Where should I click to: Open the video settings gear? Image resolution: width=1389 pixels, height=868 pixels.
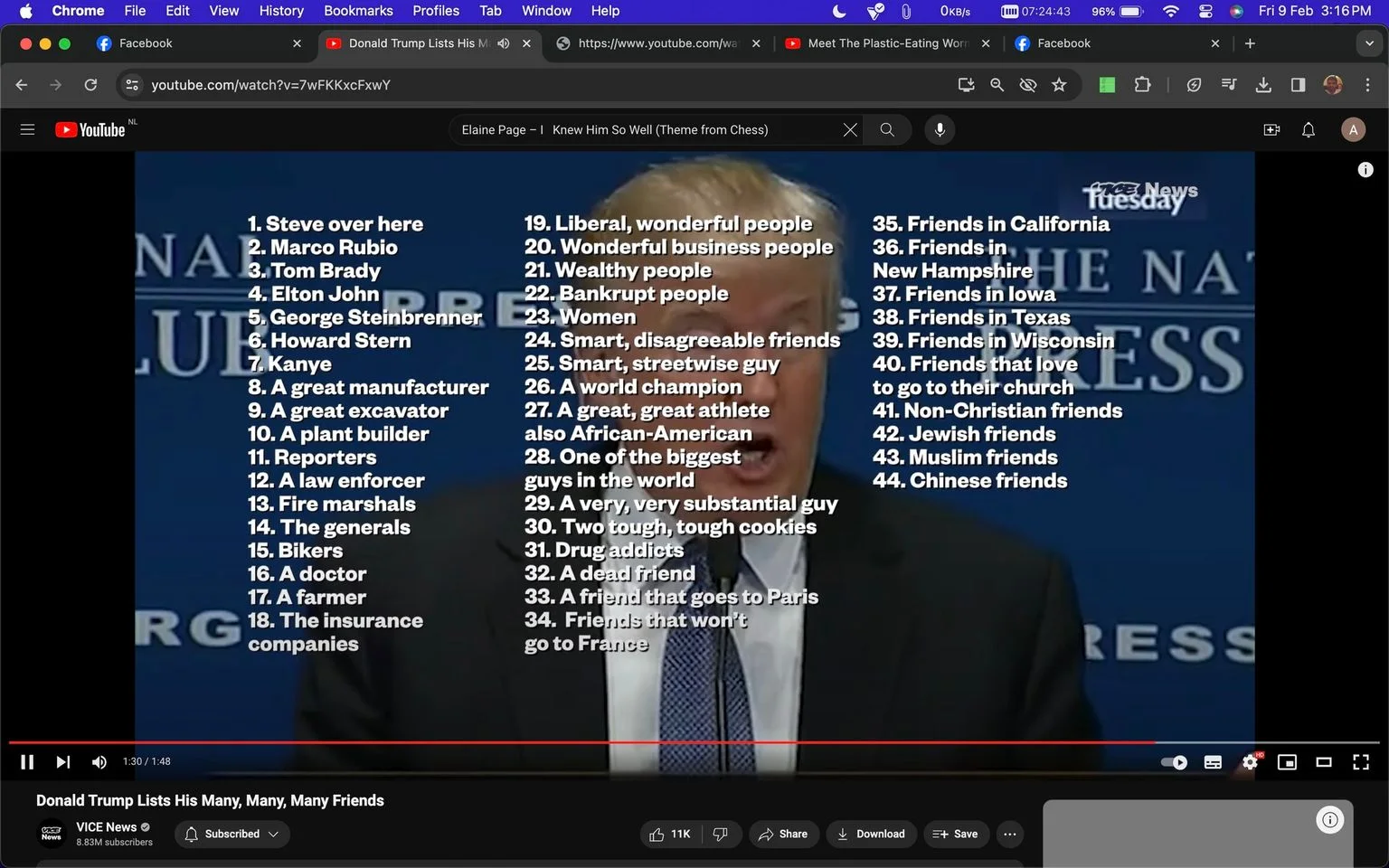[x=1251, y=762]
